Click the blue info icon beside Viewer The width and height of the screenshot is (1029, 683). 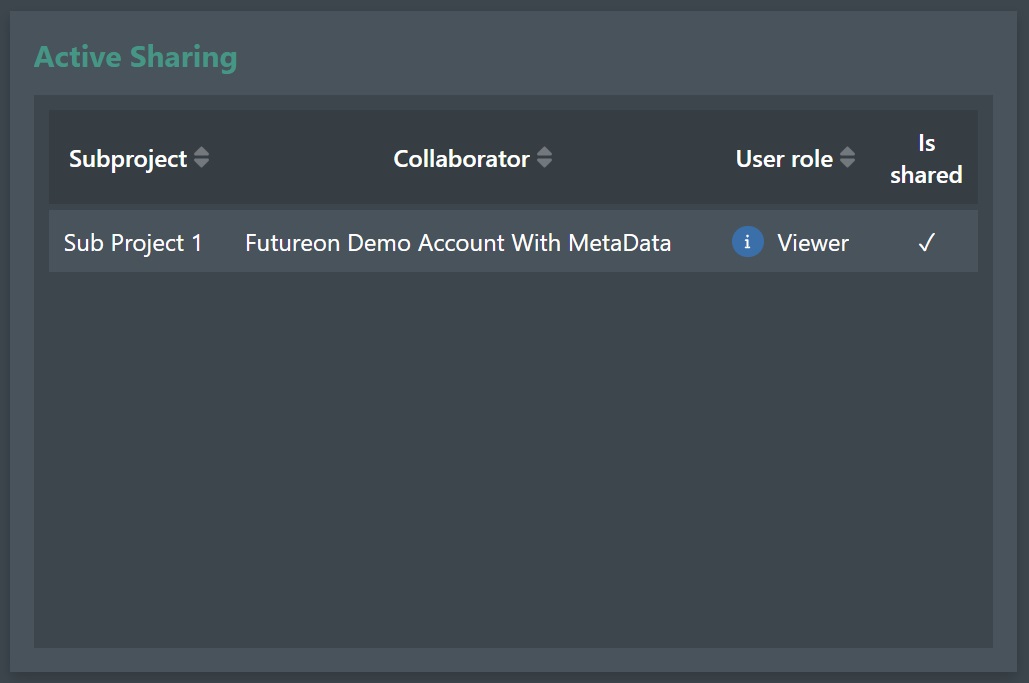point(747,241)
